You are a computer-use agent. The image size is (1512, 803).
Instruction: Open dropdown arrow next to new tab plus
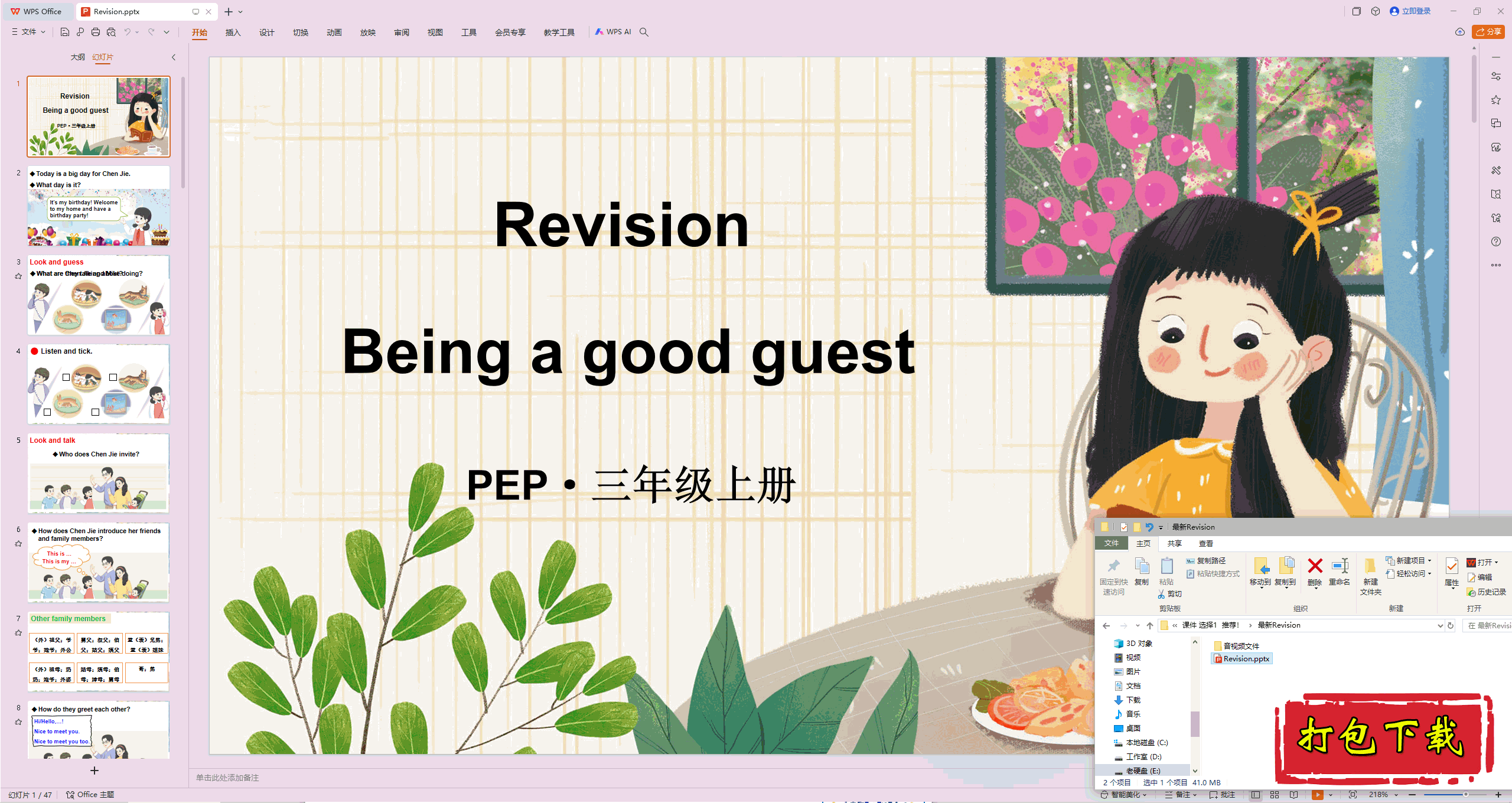point(240,11)
